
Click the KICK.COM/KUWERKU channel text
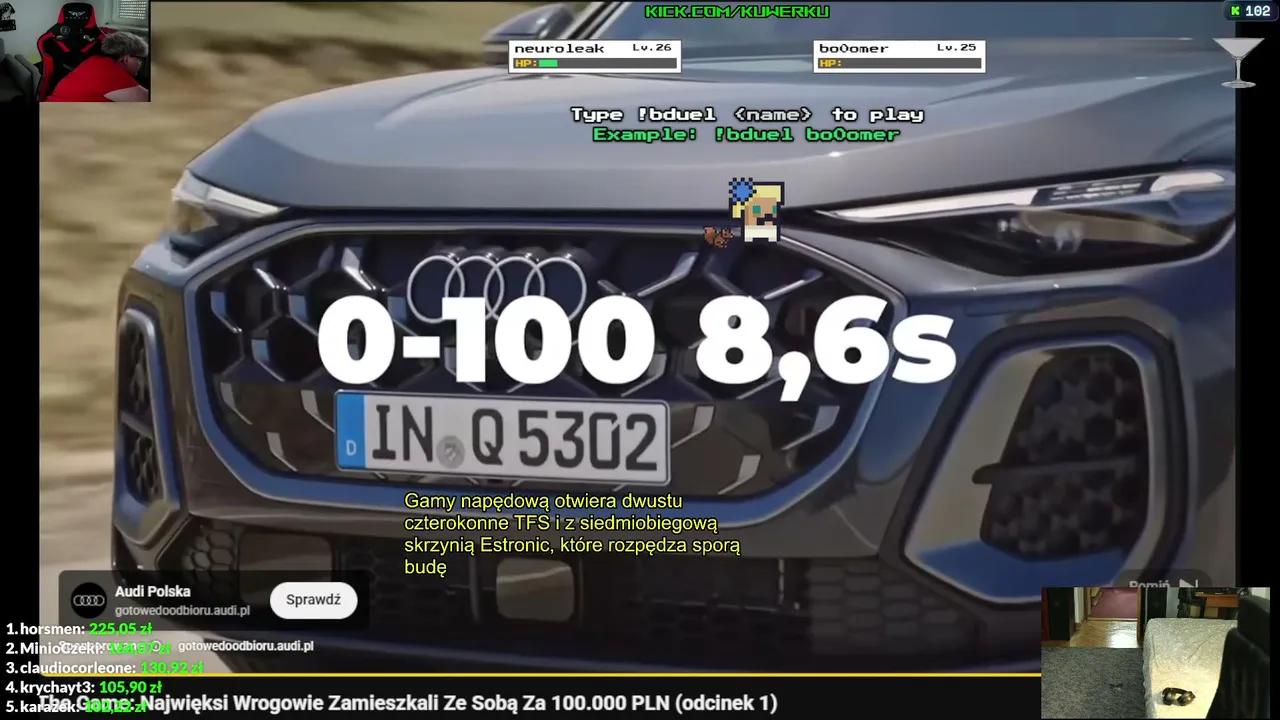737,12
